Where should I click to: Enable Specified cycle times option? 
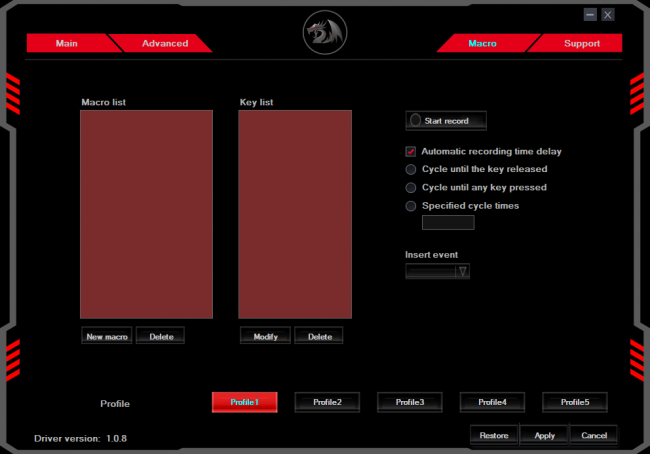pos(410,206)
